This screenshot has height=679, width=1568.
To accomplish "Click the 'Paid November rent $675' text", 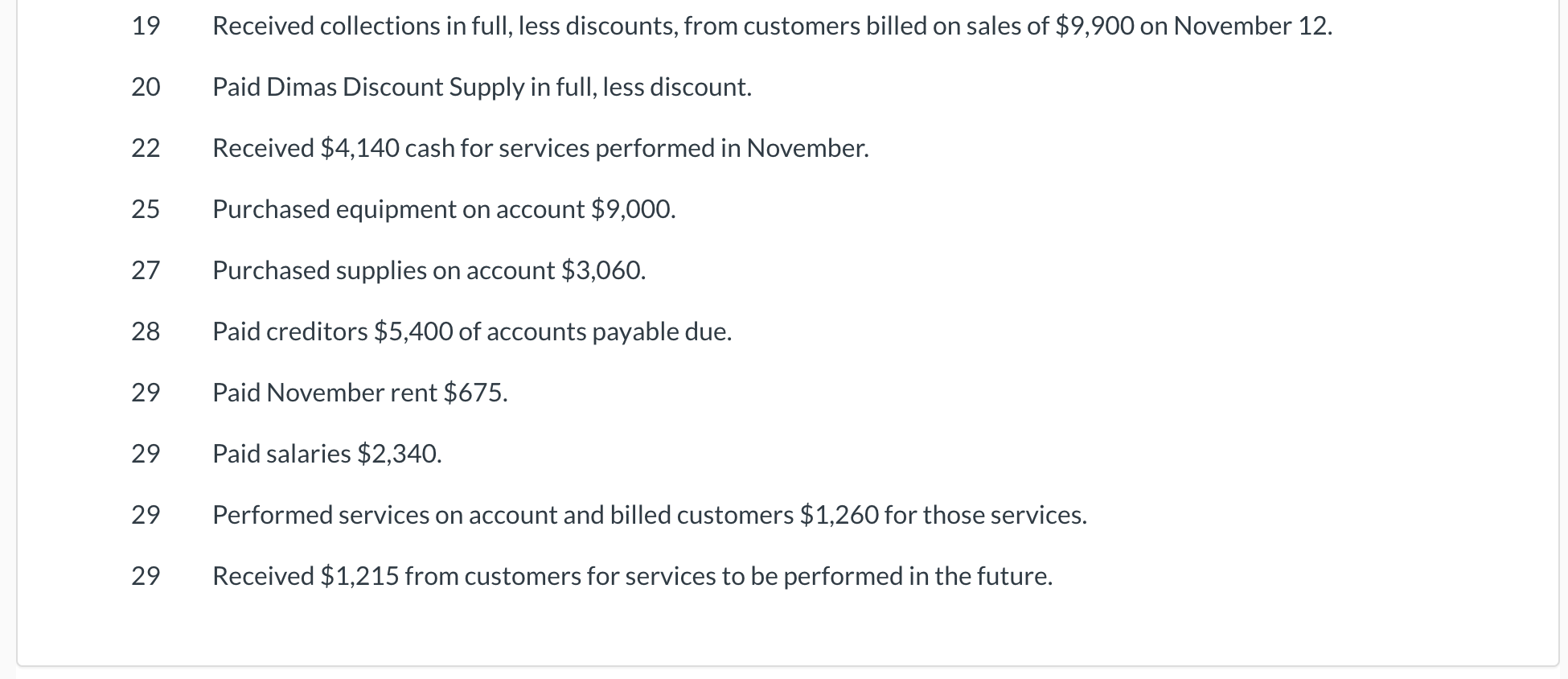I will [x=359, y=393].
